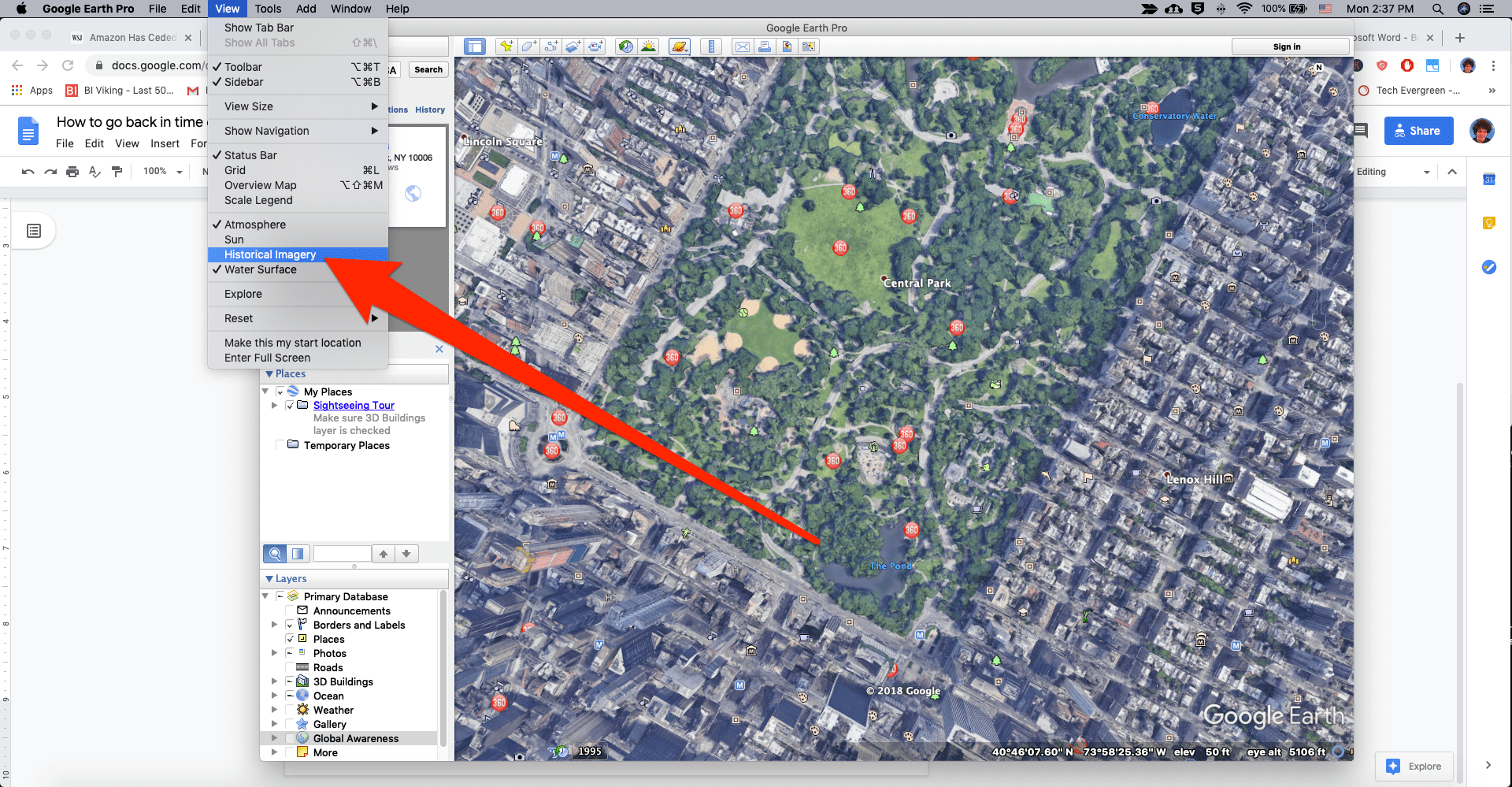The image size is (1512, 787).
Task: Click the Add Placemark pushpin icon
Action: (506, 46)
